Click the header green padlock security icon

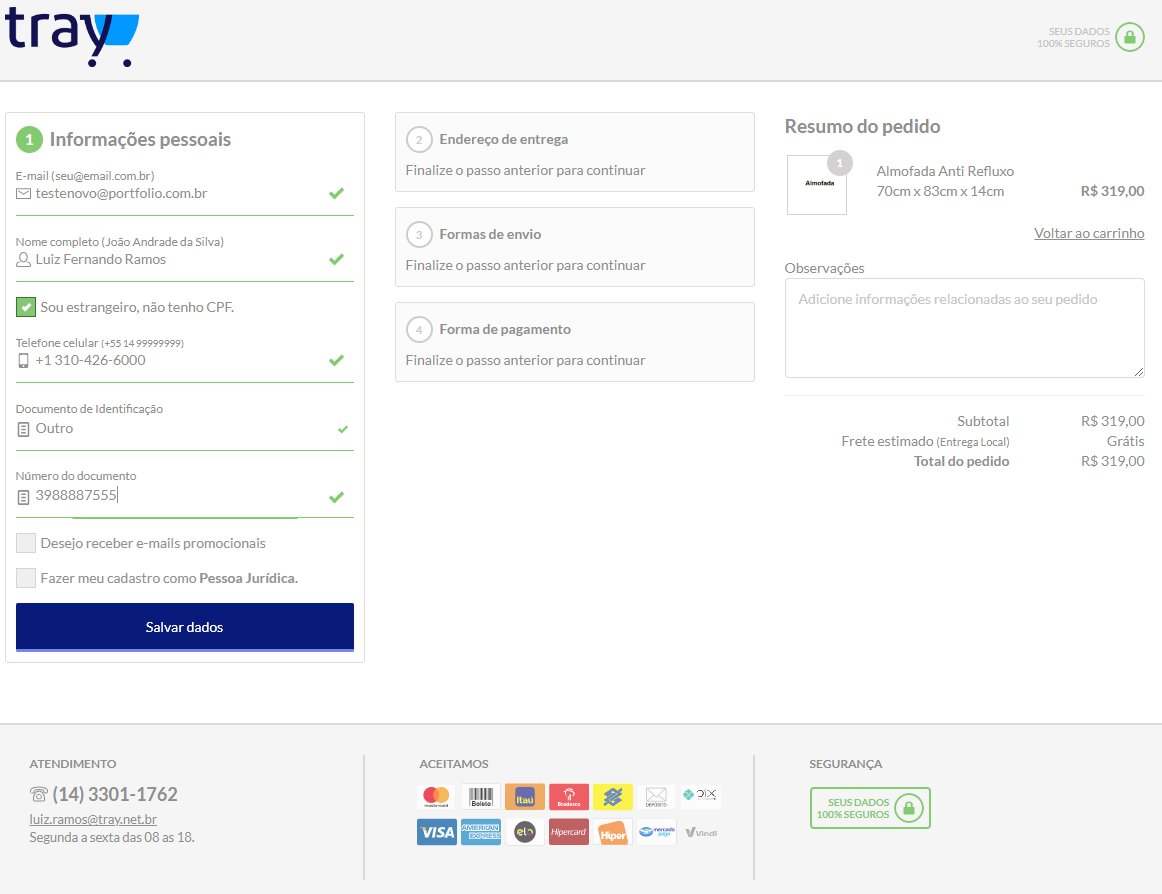coord(1129,37)
